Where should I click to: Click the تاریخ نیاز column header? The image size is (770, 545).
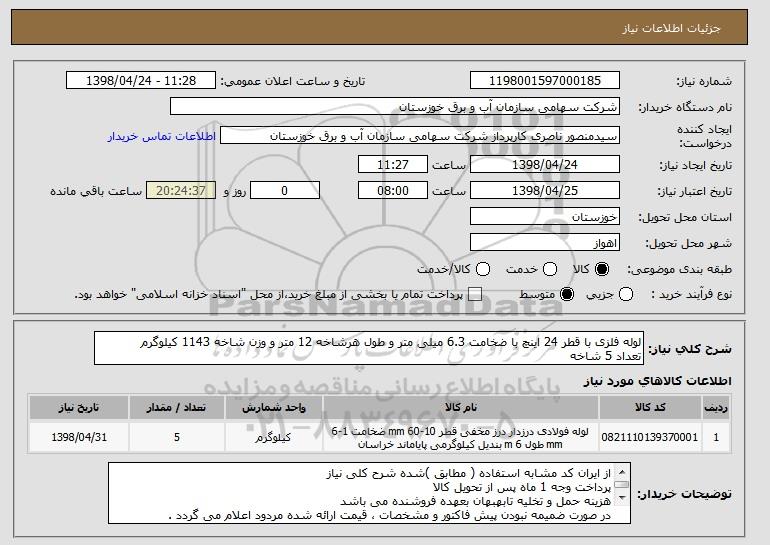(x=79, y=408)
